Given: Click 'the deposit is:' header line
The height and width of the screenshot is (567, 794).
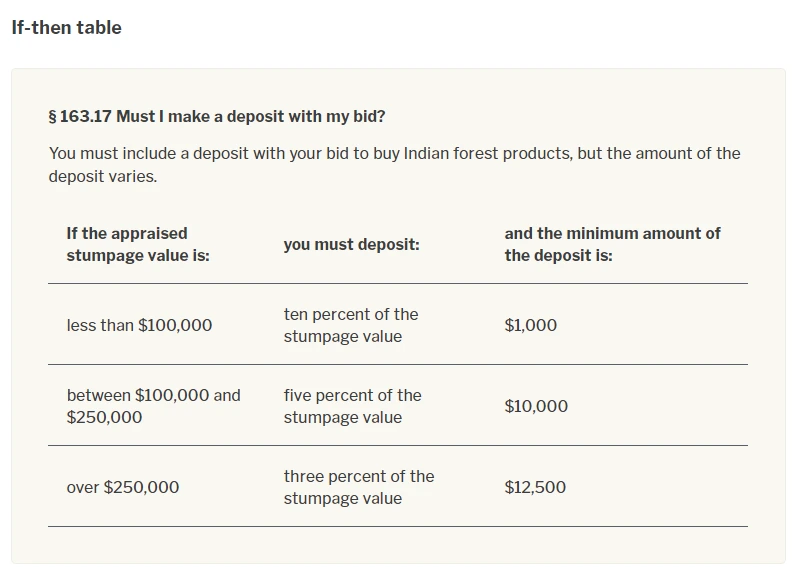Looking at the screenshot, I should [559, 255].
